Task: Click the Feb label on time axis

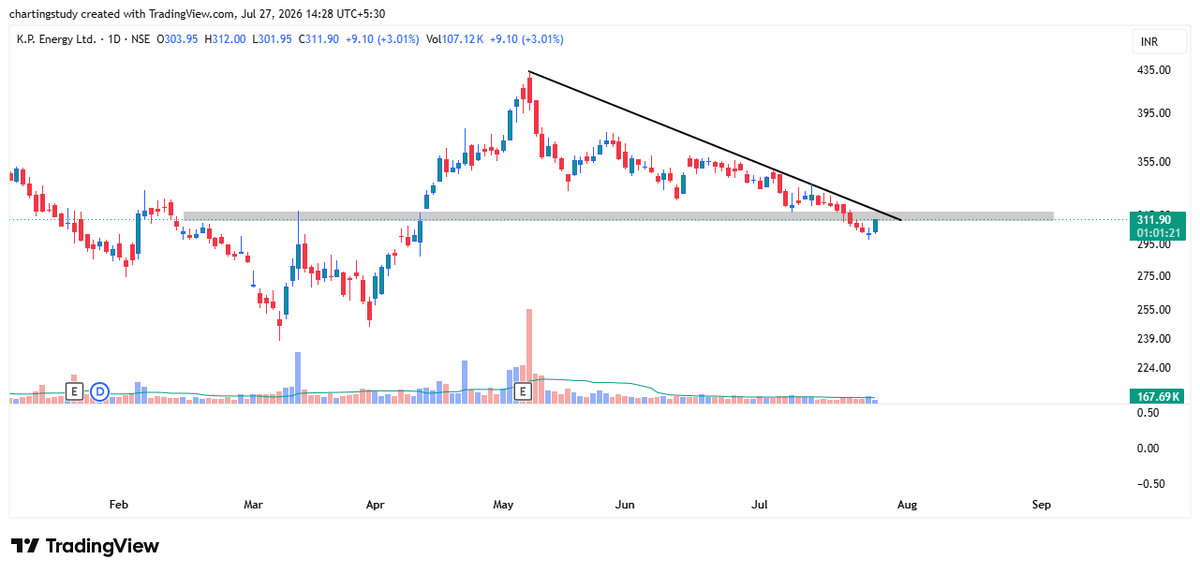Action: pyautogui.click(x=119, y=506)
